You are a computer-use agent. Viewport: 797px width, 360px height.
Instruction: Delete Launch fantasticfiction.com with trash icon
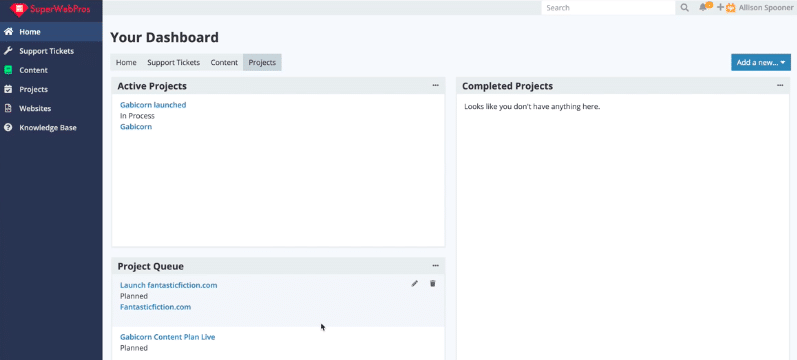433,284
